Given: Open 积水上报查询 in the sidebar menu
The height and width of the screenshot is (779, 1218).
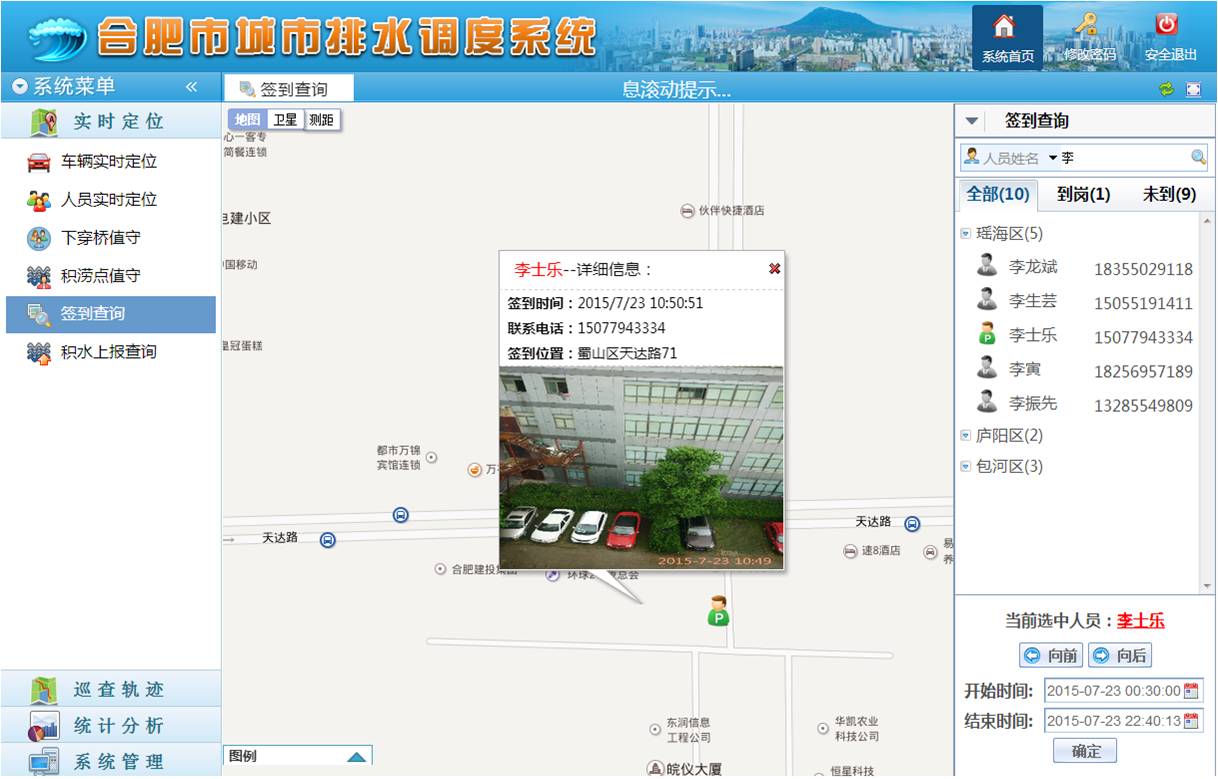Looking at the screenshot, I should click(x=108, y=352).
